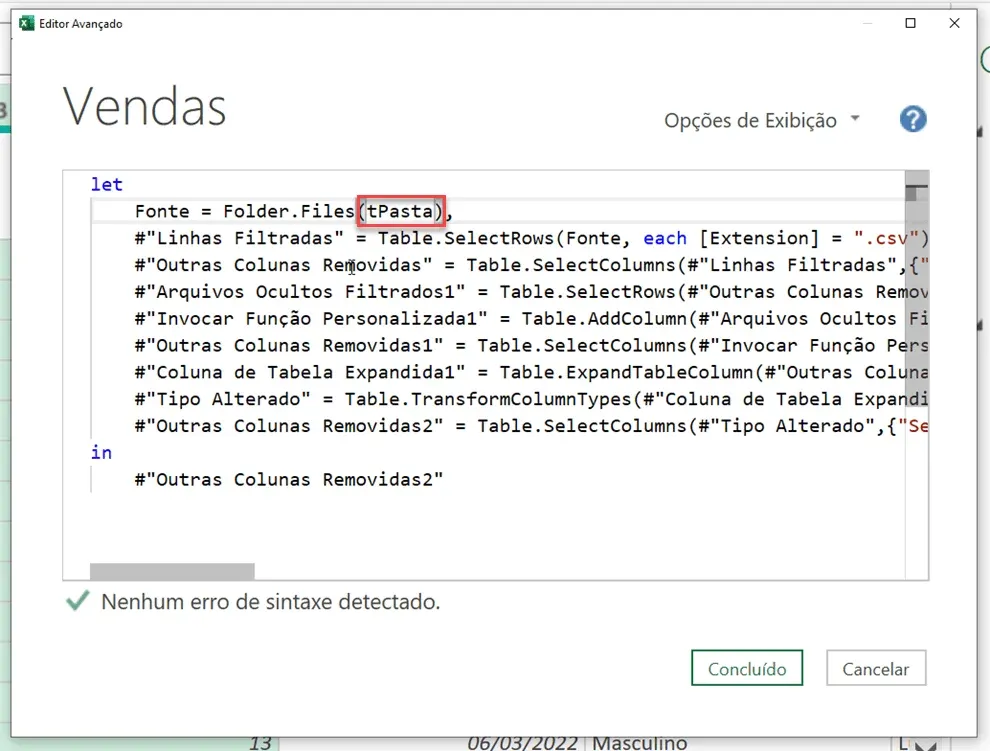Click the Vendas query title

(144, 107)
